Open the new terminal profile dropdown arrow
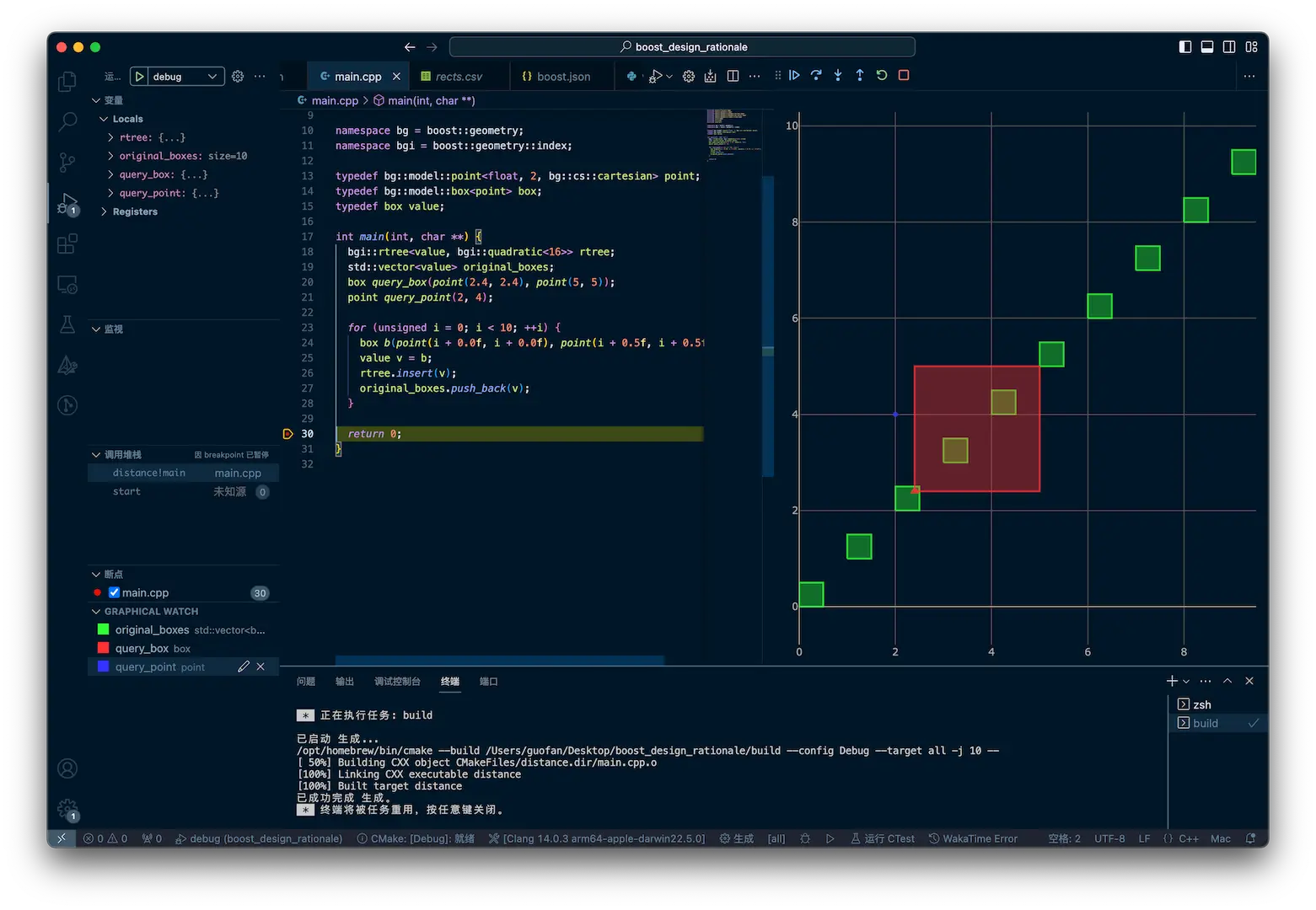This screenshot has height=910, width=1316. point(1186,681)
